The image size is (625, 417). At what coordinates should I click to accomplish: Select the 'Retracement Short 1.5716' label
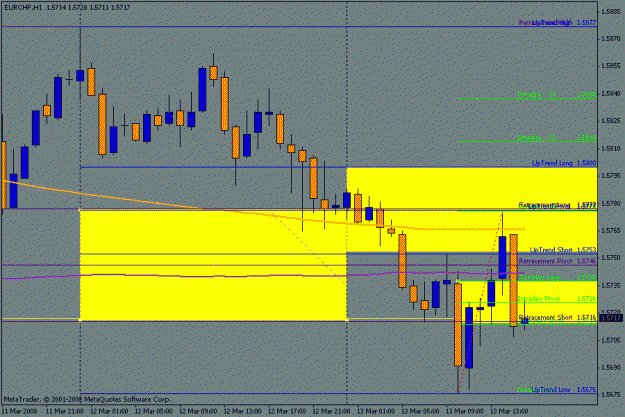tap(558, 317)
